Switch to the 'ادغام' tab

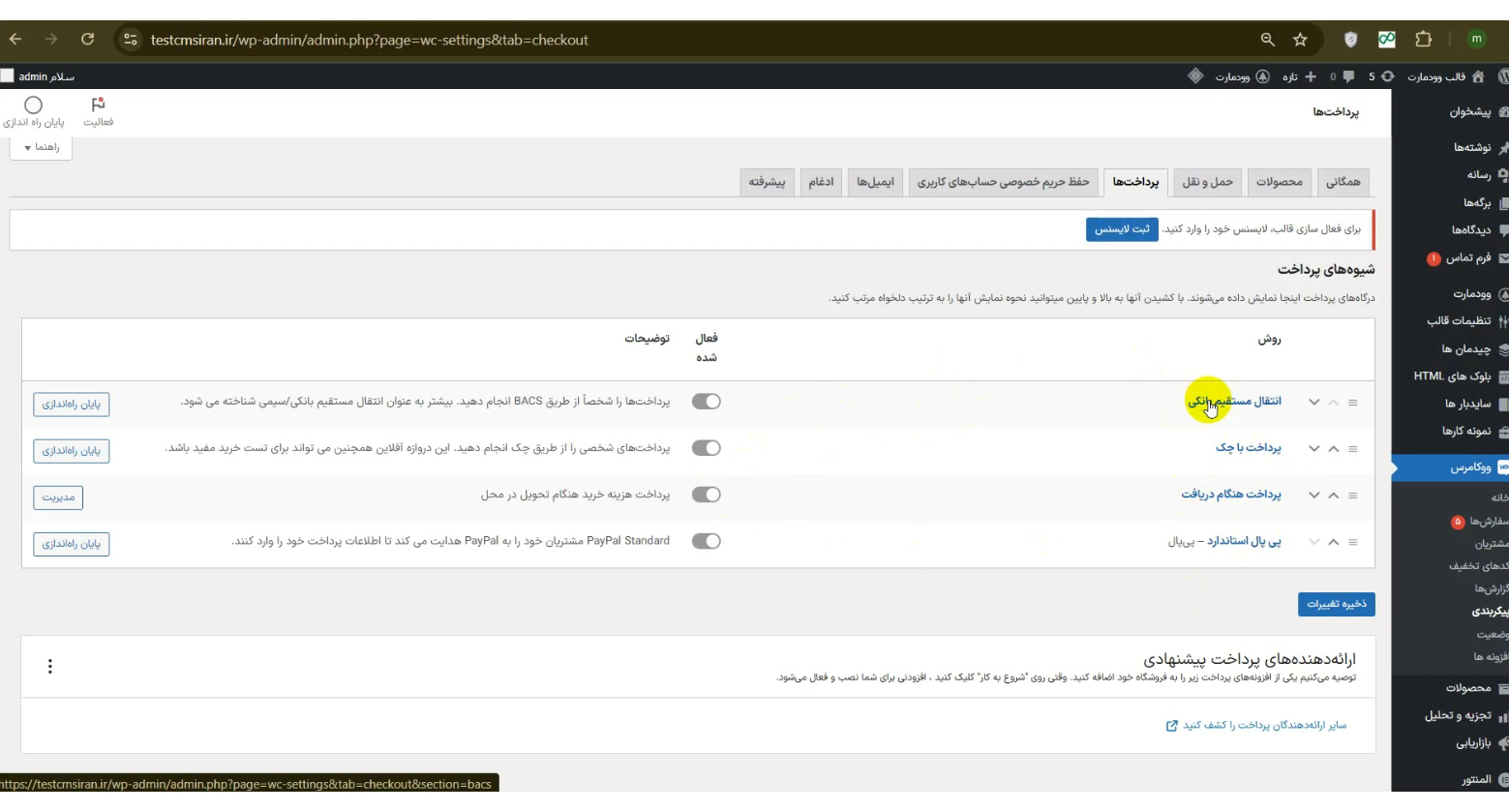coord(821,182)
